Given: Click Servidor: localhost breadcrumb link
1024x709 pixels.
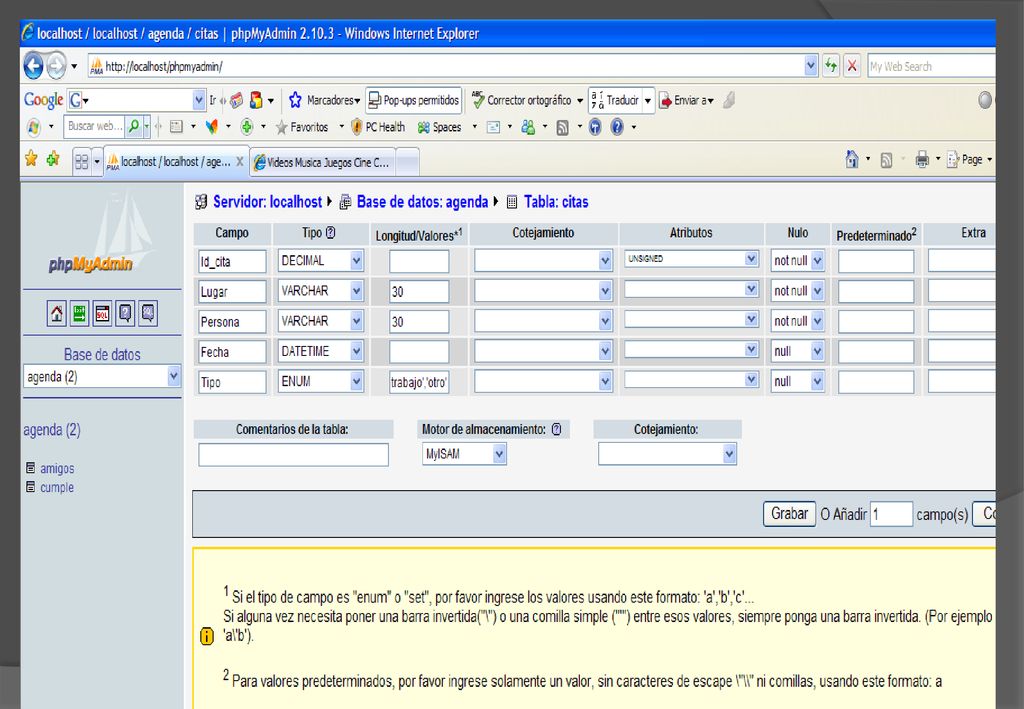Looking at the screenshot, I should coord(267,202).
